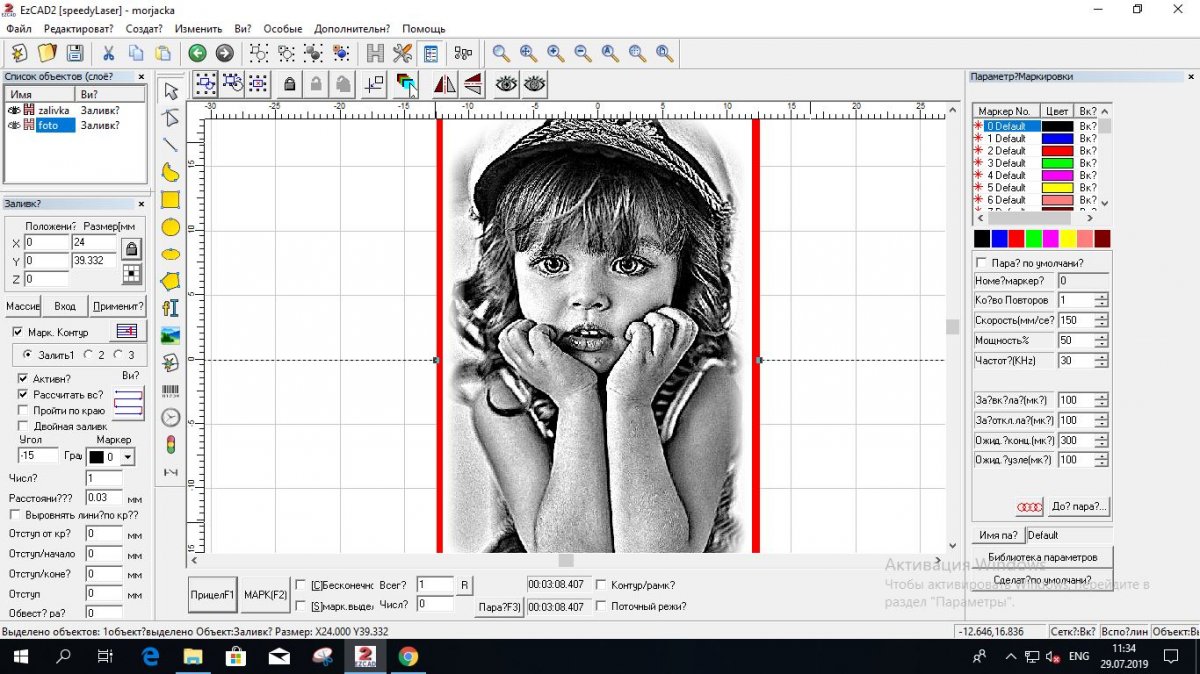This screenshot has height=674, width=1200.
Task: Click the Save floppy disk icon
Action: pyautogui.click(x=75, y=53)
